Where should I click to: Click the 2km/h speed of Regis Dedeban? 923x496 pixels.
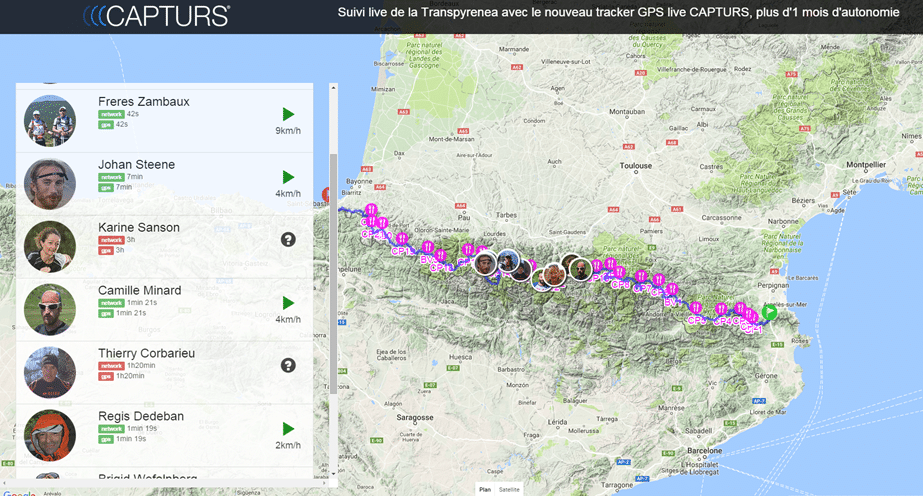point(288,445)
